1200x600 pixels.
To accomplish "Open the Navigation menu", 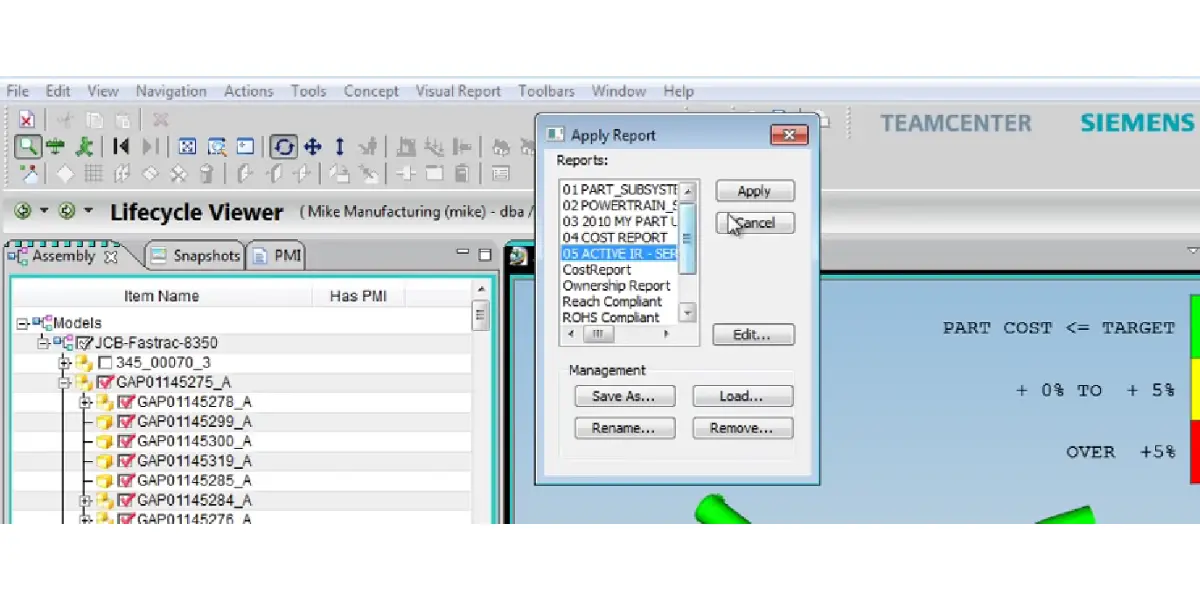I will pos(171,91).
